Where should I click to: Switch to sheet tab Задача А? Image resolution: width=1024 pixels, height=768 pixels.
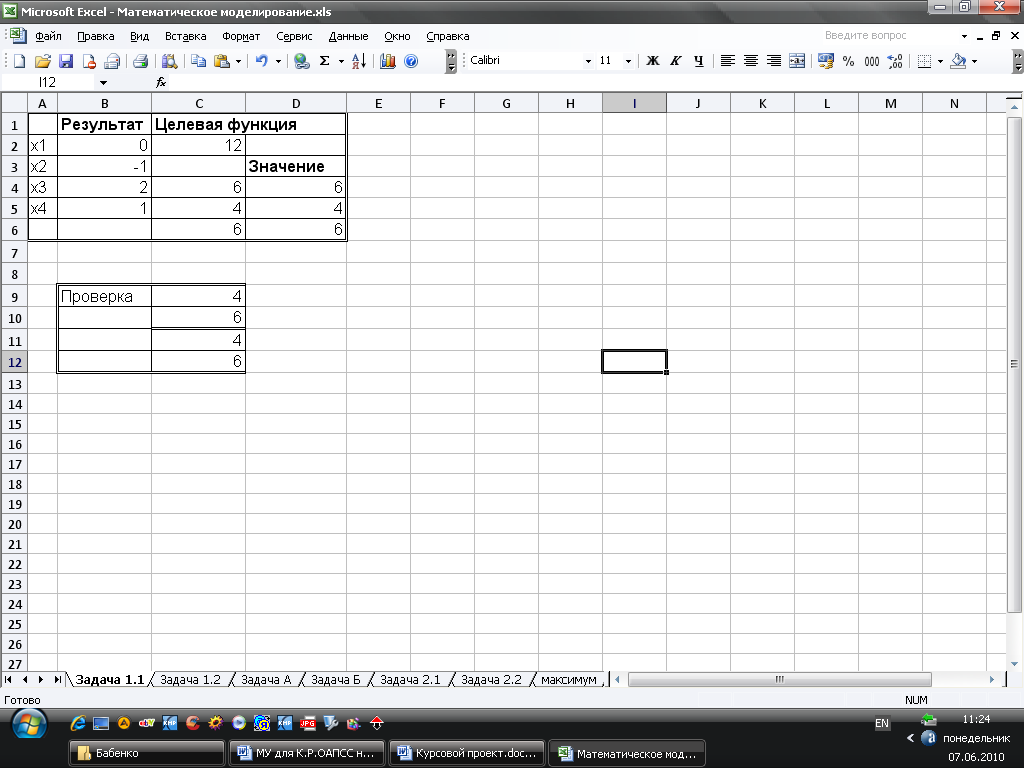click(266, 680)
